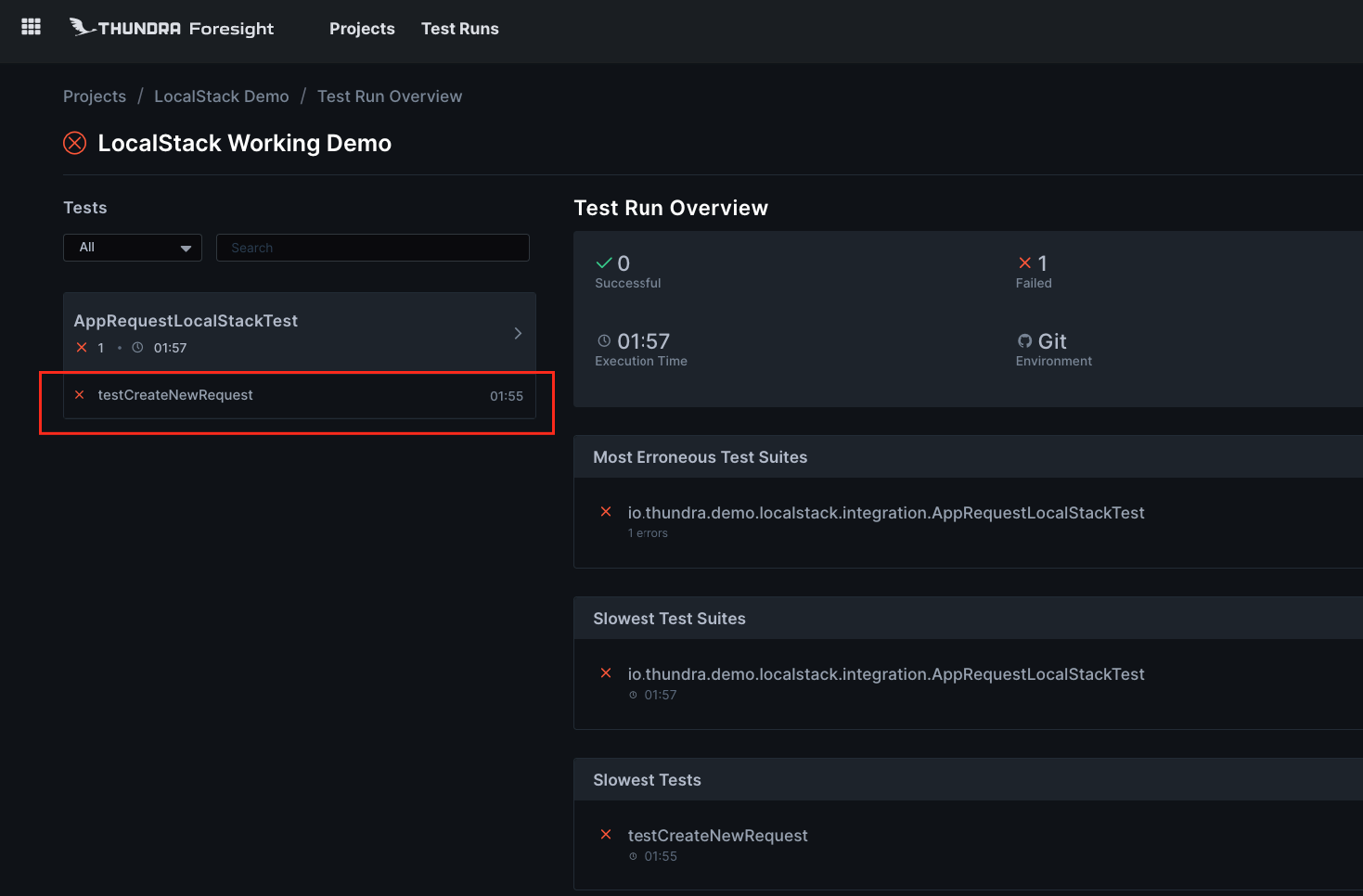Screen dimensions: 1363x896
Task: Open the app grid launcher icon
Action: (31, 27)
